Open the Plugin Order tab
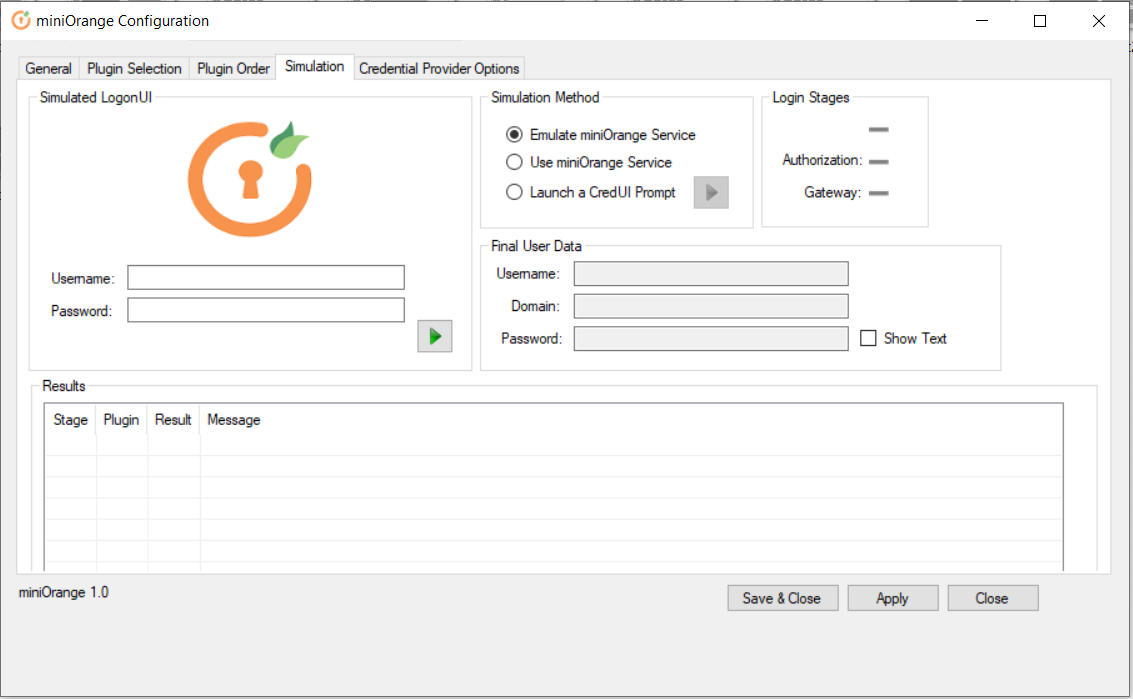This screenshot has height=699, width=1133. [233, 69]
